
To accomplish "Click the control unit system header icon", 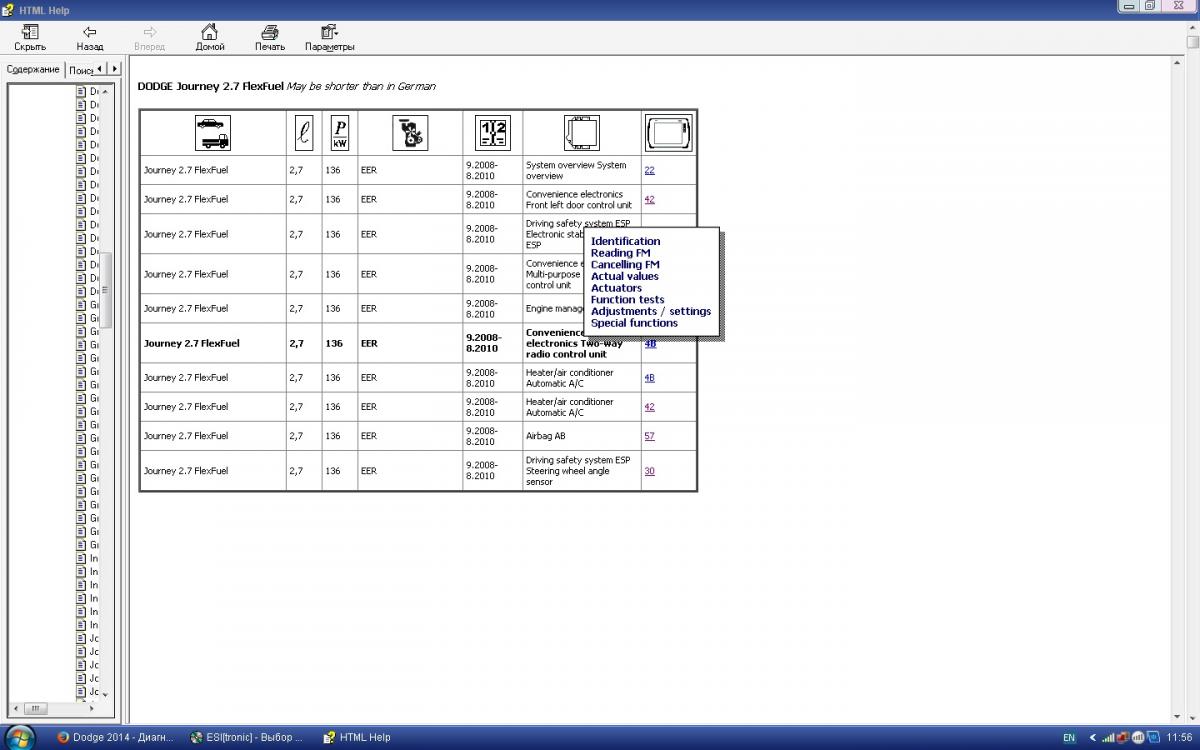I will 581,132.
